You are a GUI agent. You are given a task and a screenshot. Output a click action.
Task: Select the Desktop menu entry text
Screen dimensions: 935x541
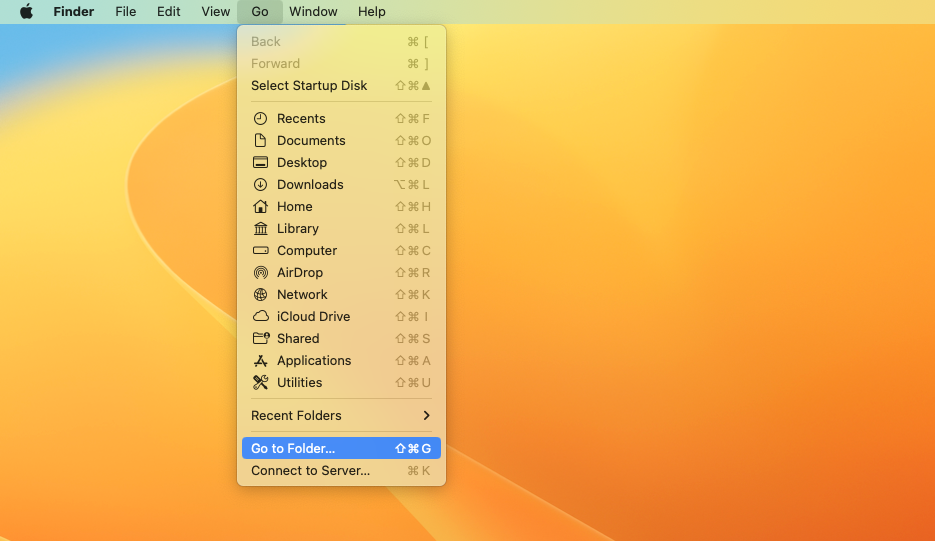pos(302,162)
